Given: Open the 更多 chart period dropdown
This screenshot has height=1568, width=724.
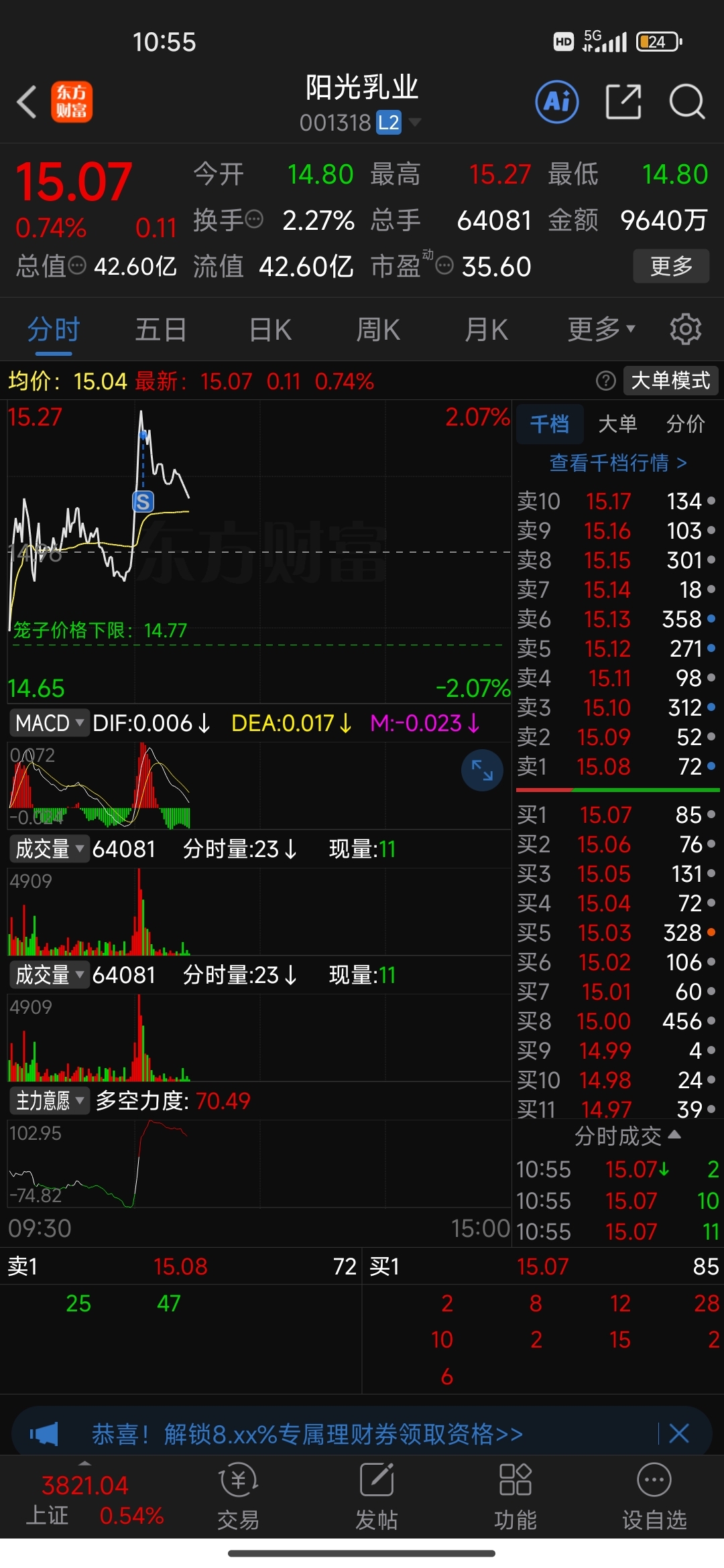Looking at the screenshot, I should pos(601,329).
